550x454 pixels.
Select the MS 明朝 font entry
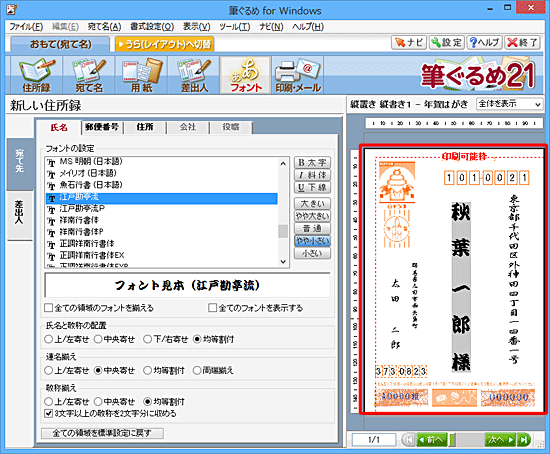tap(162, 162)
